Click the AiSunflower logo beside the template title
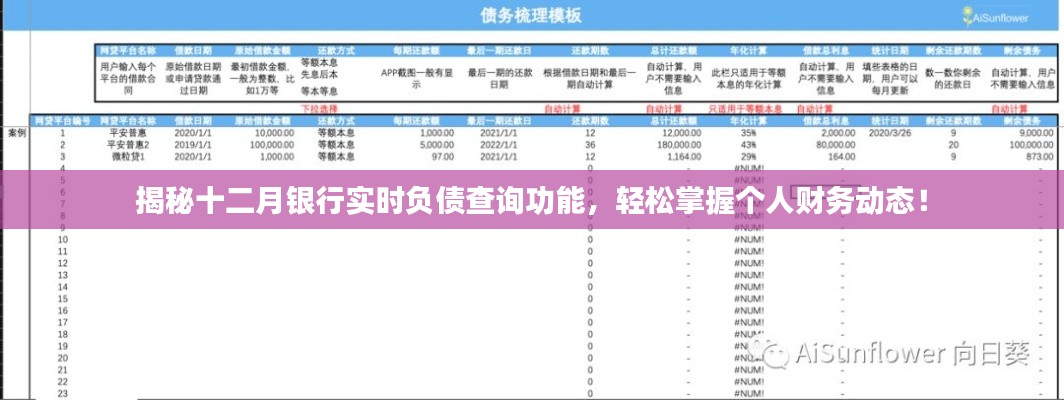Image resolution: width=1064 pixels, height=400 pixels. pyautogui.click(x=995, y=17)
